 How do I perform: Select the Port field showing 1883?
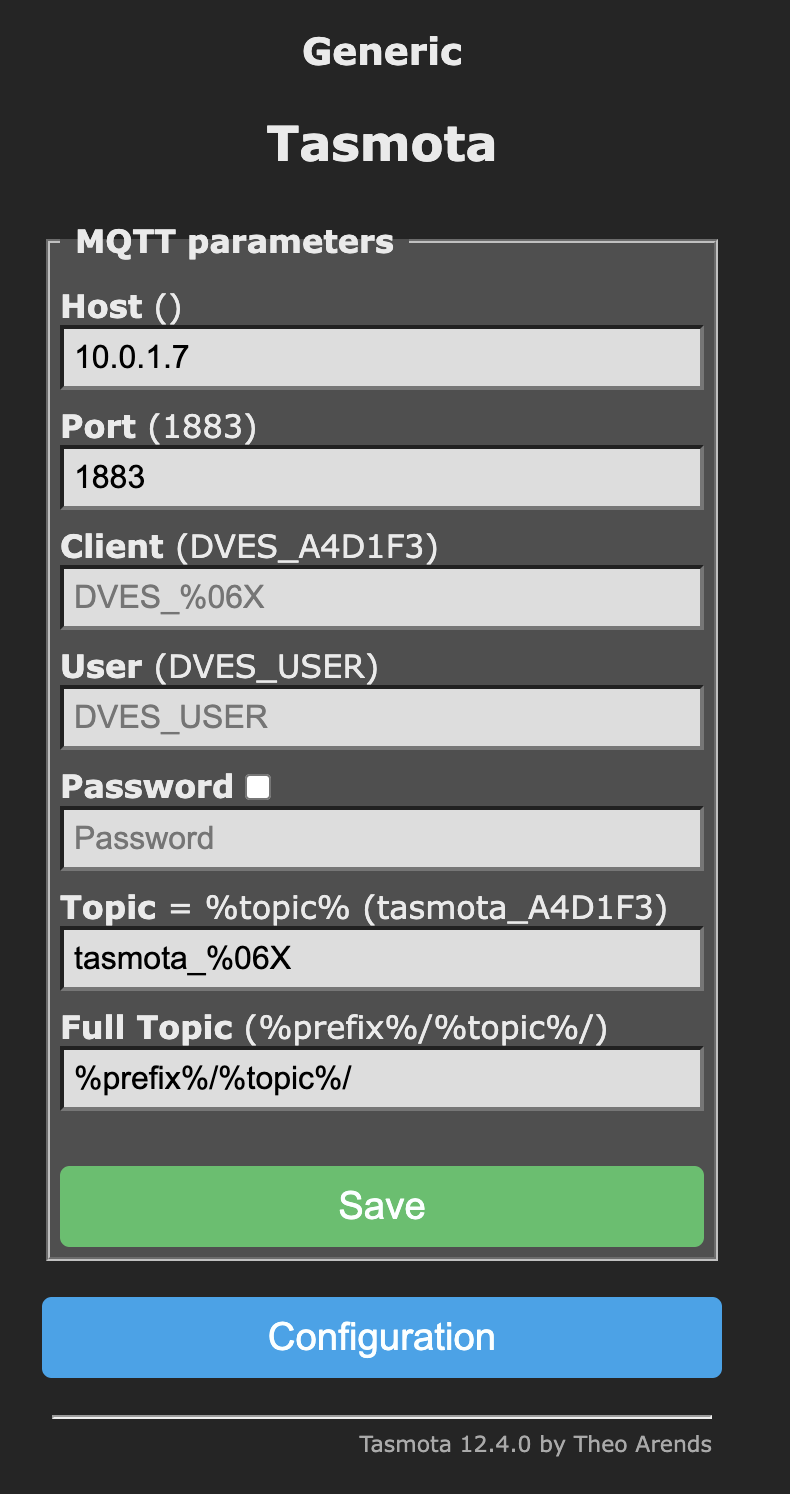coord(381,477)
